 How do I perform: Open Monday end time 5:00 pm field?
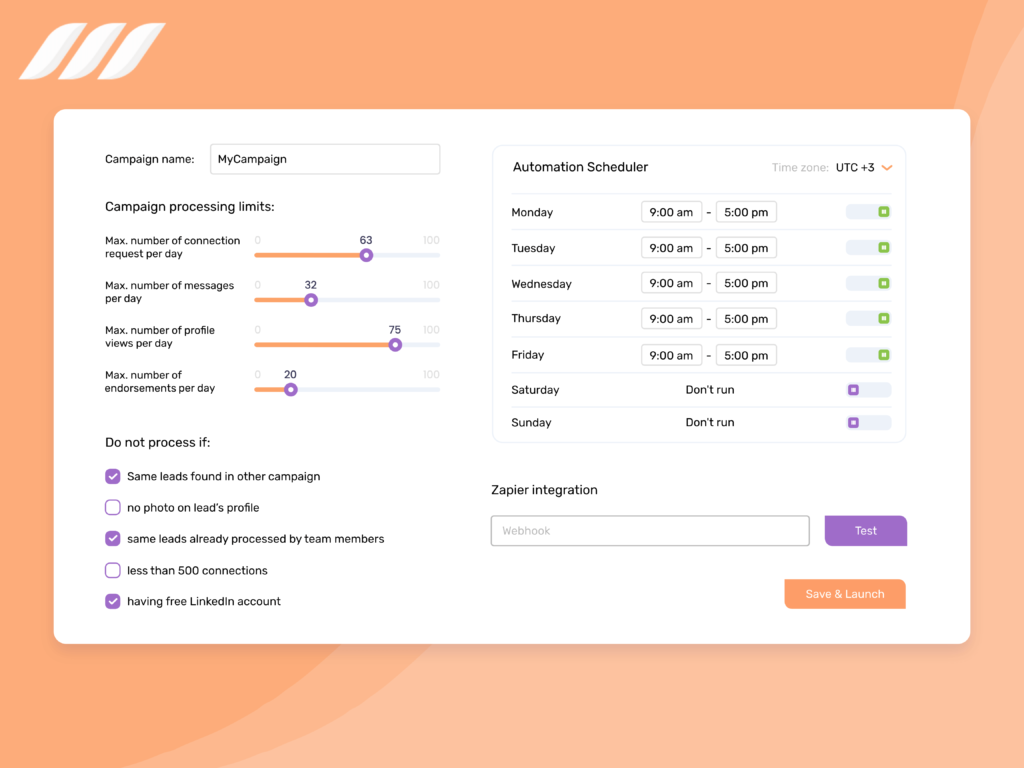pyautogui.click(x=746, y=212)
